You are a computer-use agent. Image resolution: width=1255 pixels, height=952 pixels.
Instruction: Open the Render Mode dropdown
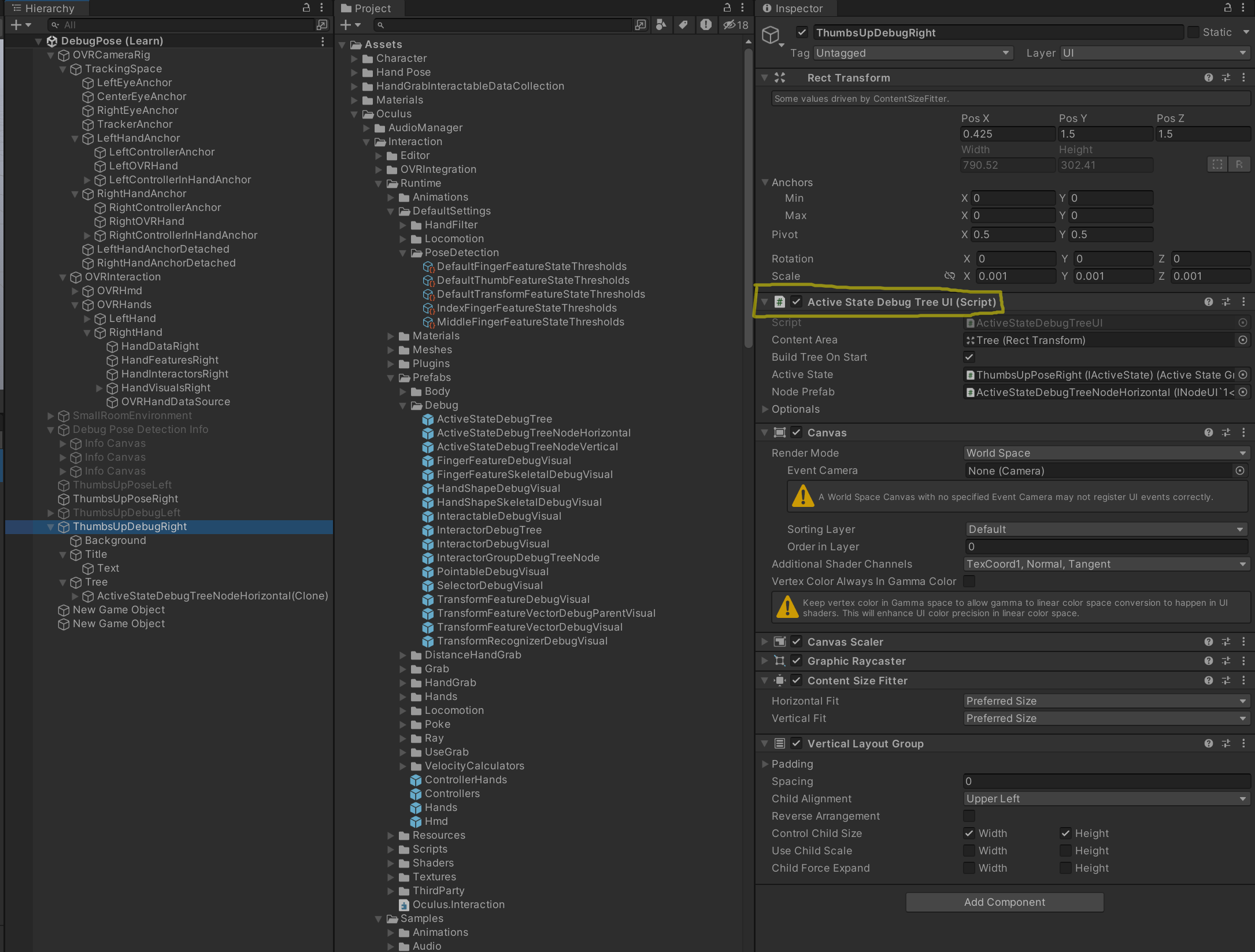[x=1106, y=453]
